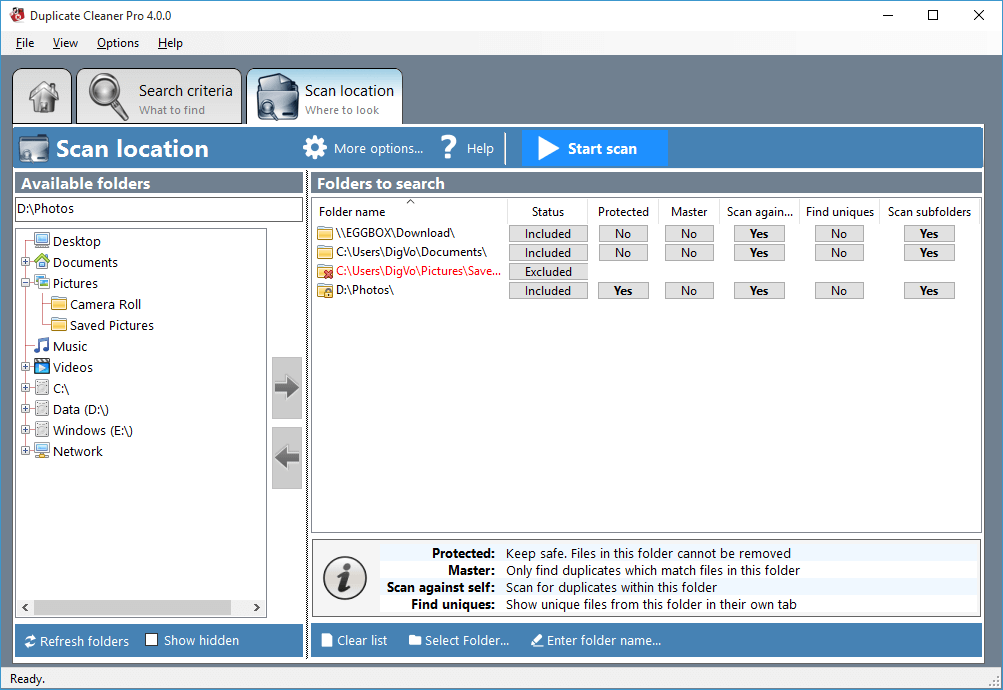Open the Select Folder dialog icon
The image size is (1003, 690).
coord(413,640)
